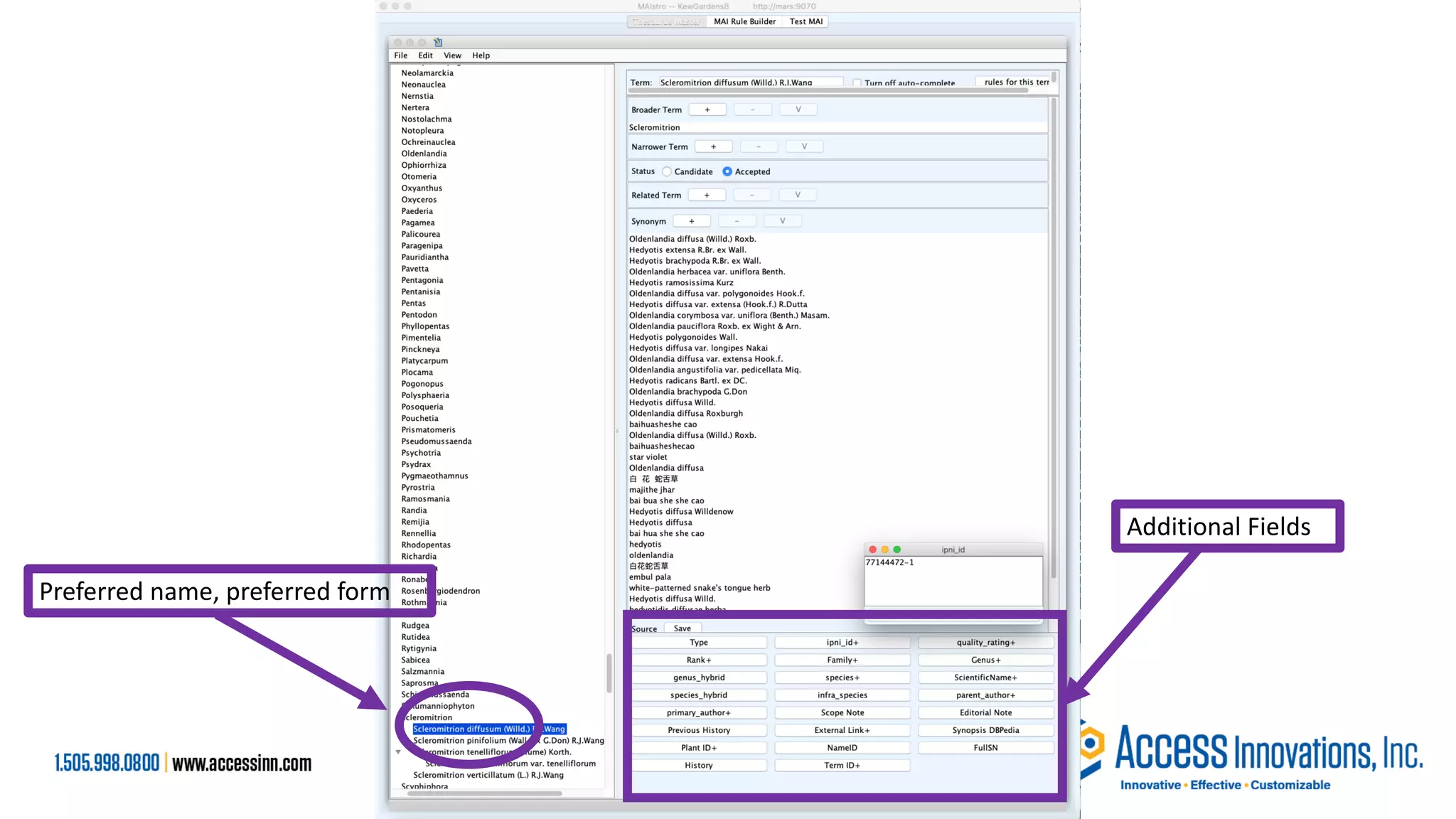Click tree panel horizontal scrollbar
Viewport: 1456px width, 819px height.
click(485, 793)
